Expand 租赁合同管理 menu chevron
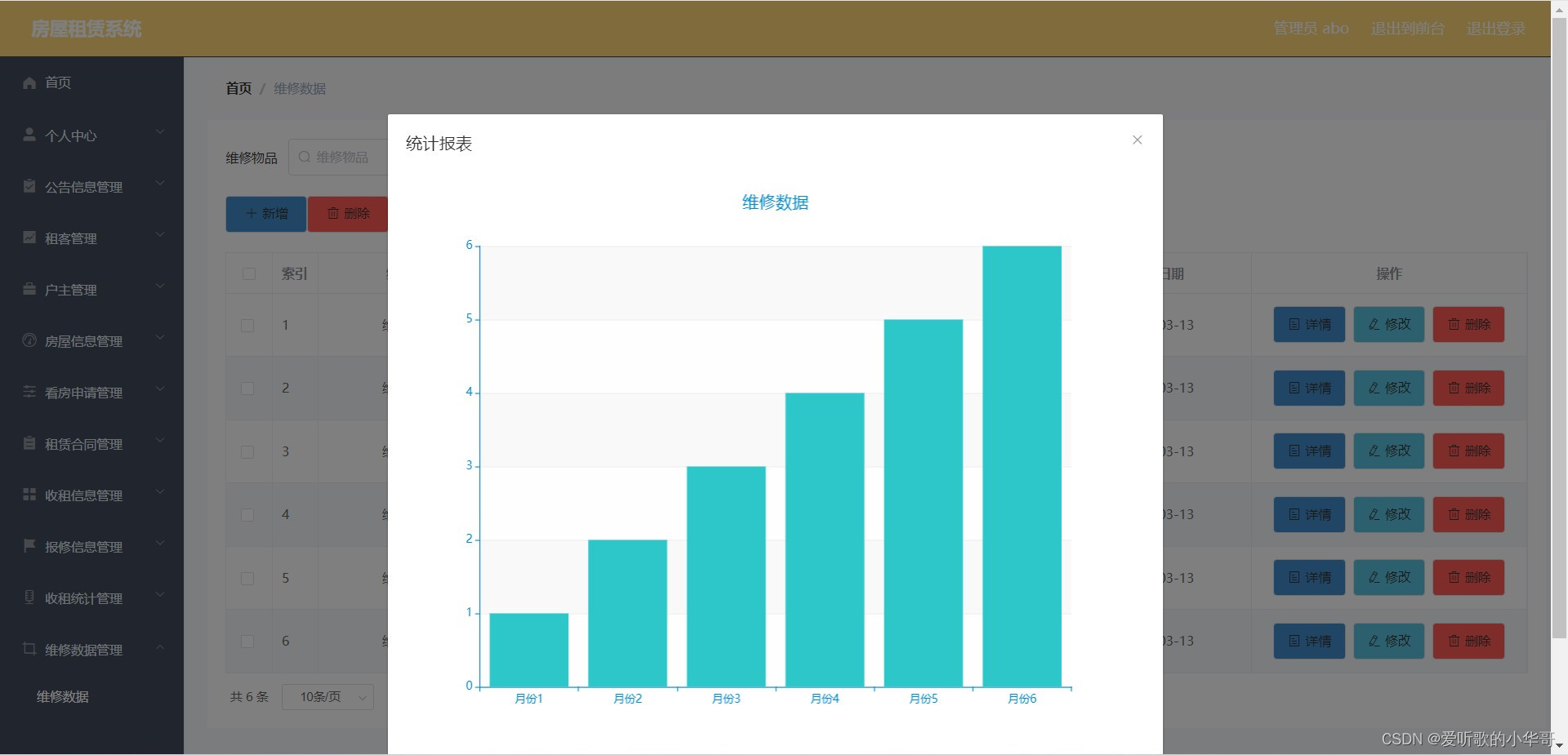The image size is (1568, 755). click(x=160, y=440)
